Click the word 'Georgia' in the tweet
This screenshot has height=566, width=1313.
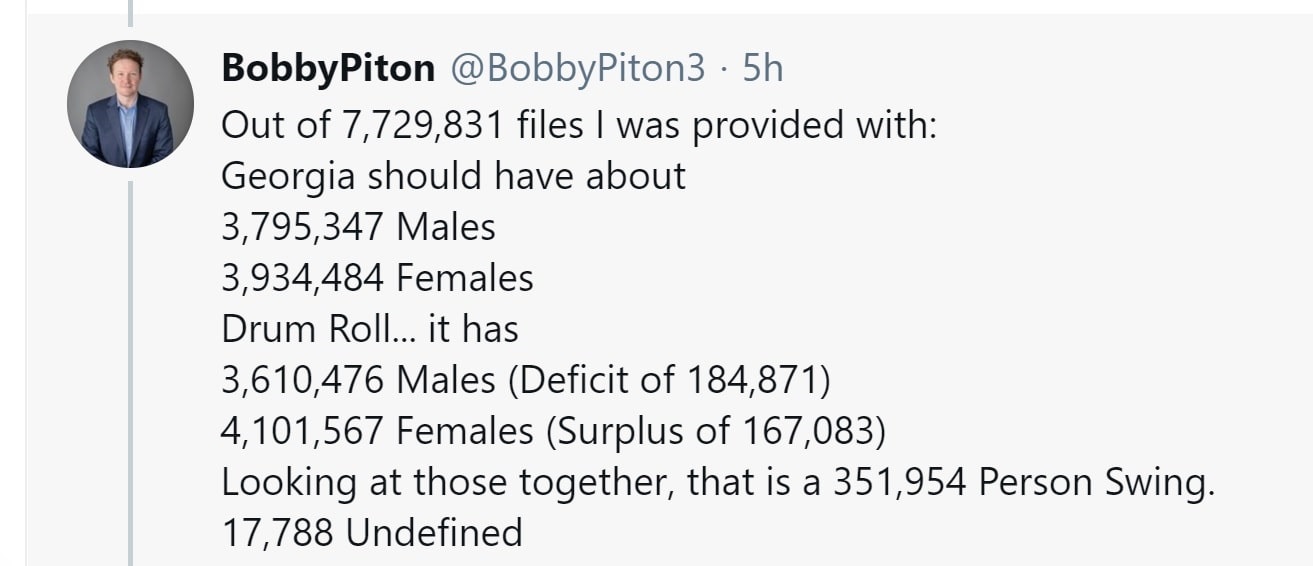pos(288,178)
